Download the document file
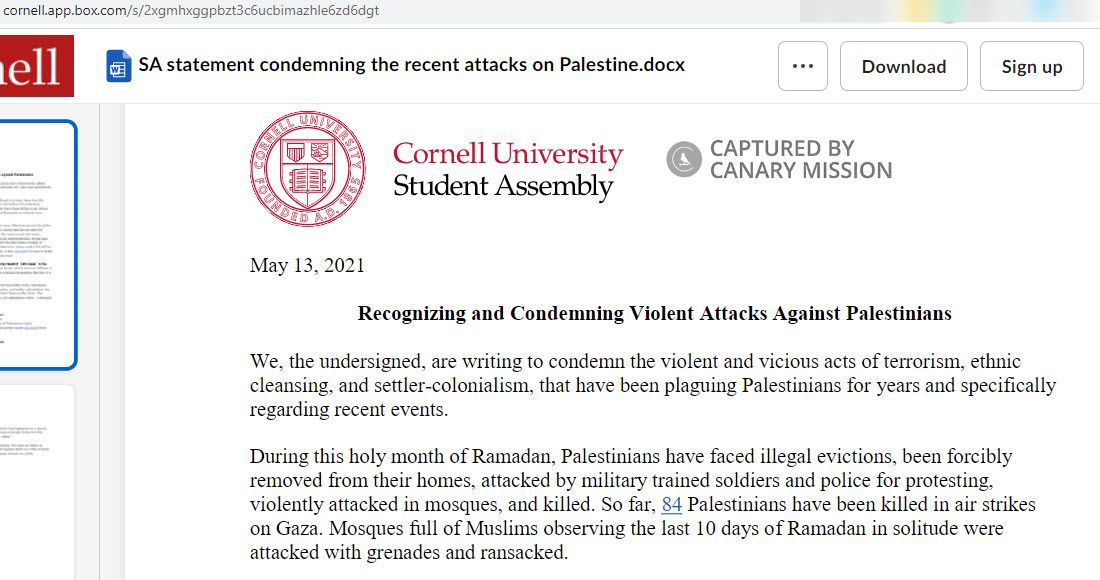The width and height of the screenshot is (1100, 580). pos(904,66)
